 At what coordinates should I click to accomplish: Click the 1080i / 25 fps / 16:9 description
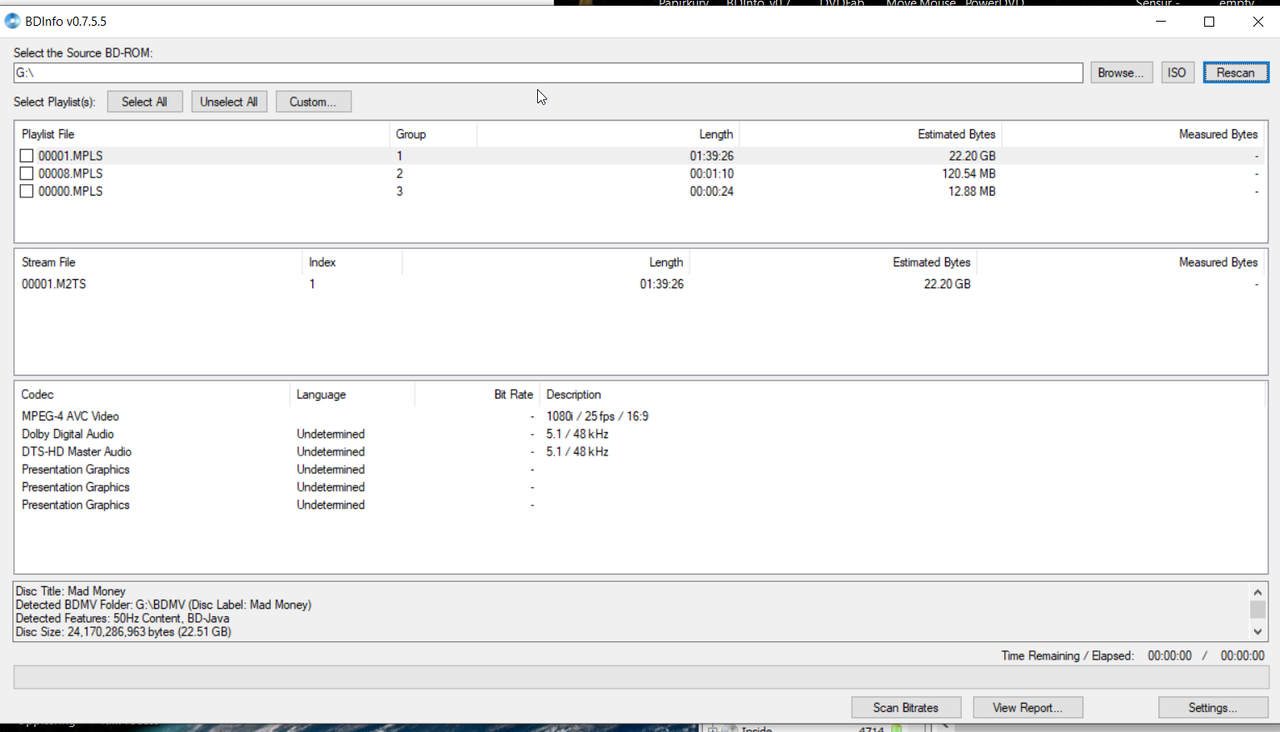[x=597, y=416]
